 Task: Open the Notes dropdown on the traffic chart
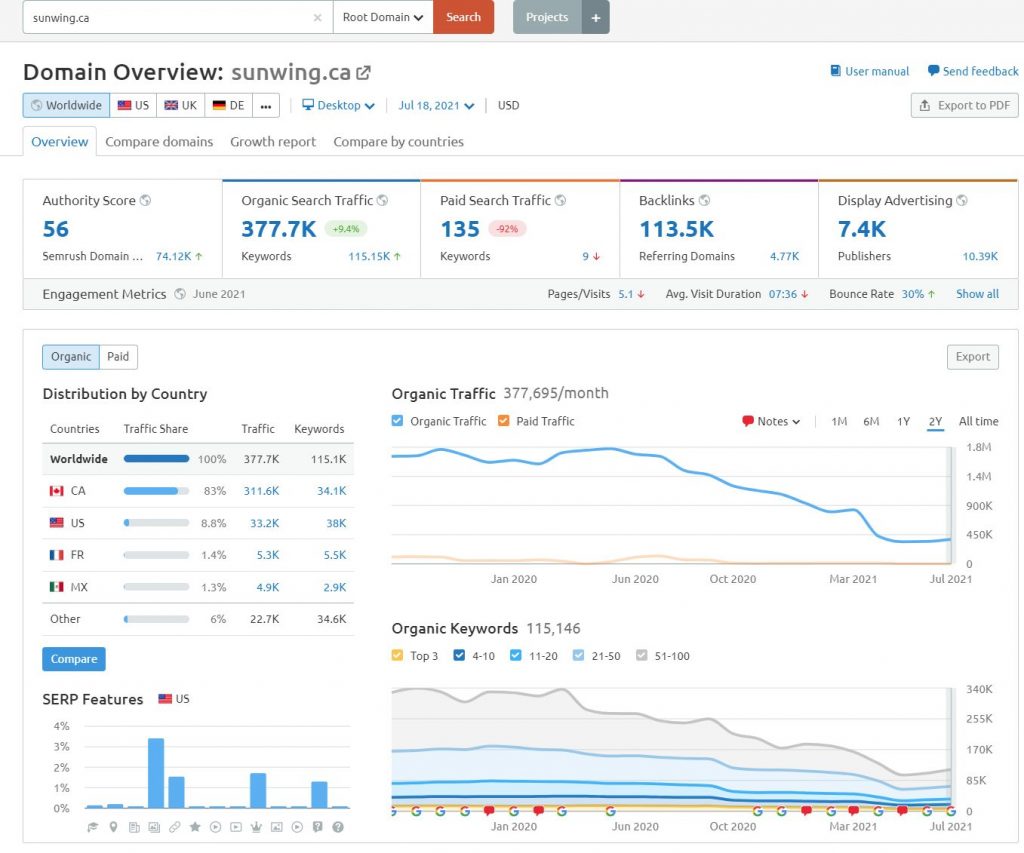[771, 421]
